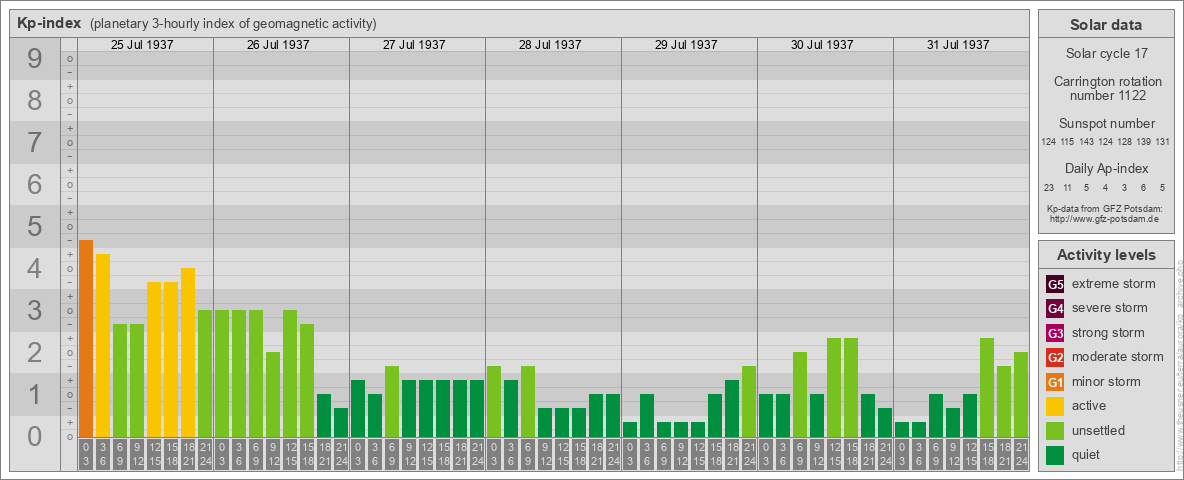Click the '25 Jul 1937' date header

pos(142,45)
